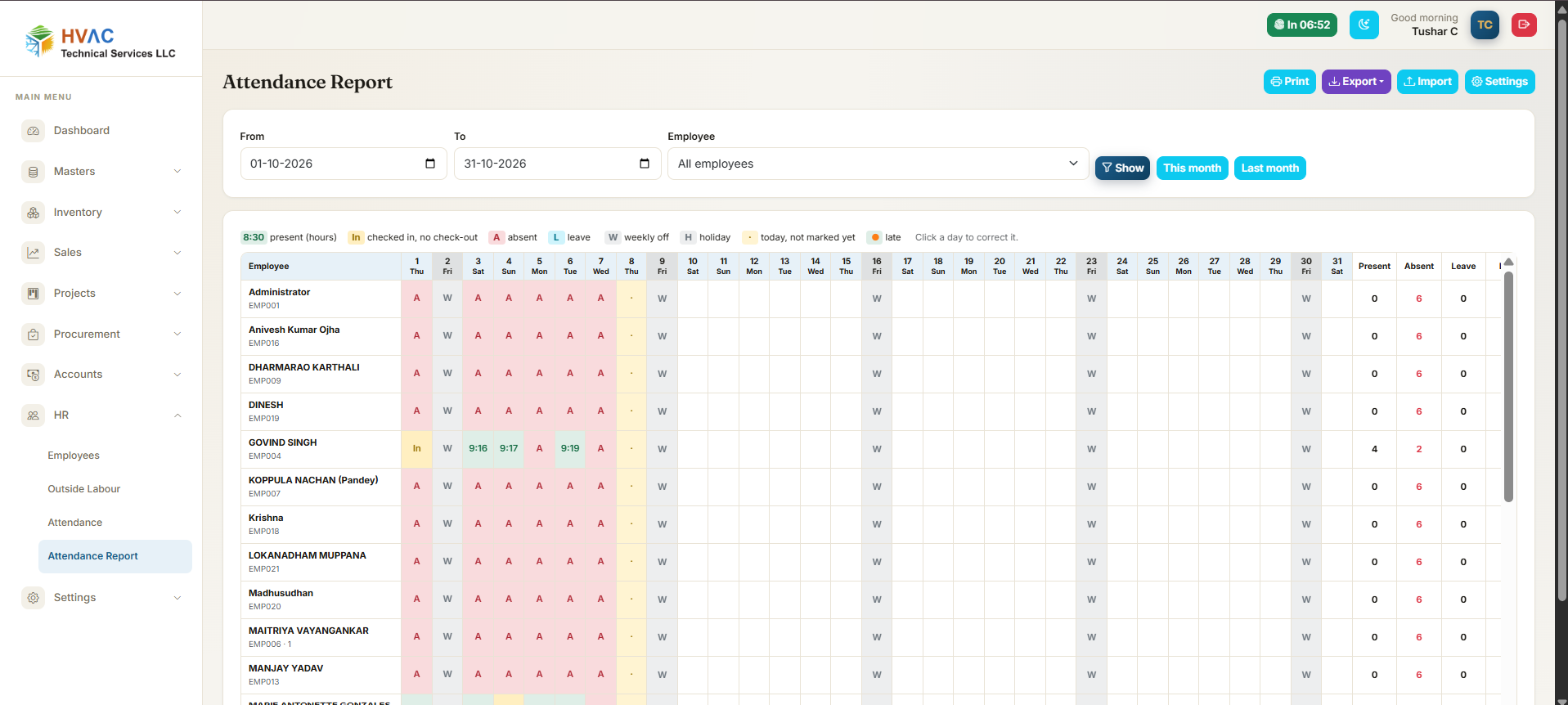
Task: Click the To date input field
Action: pyautogui.click(x=558, y=164)
